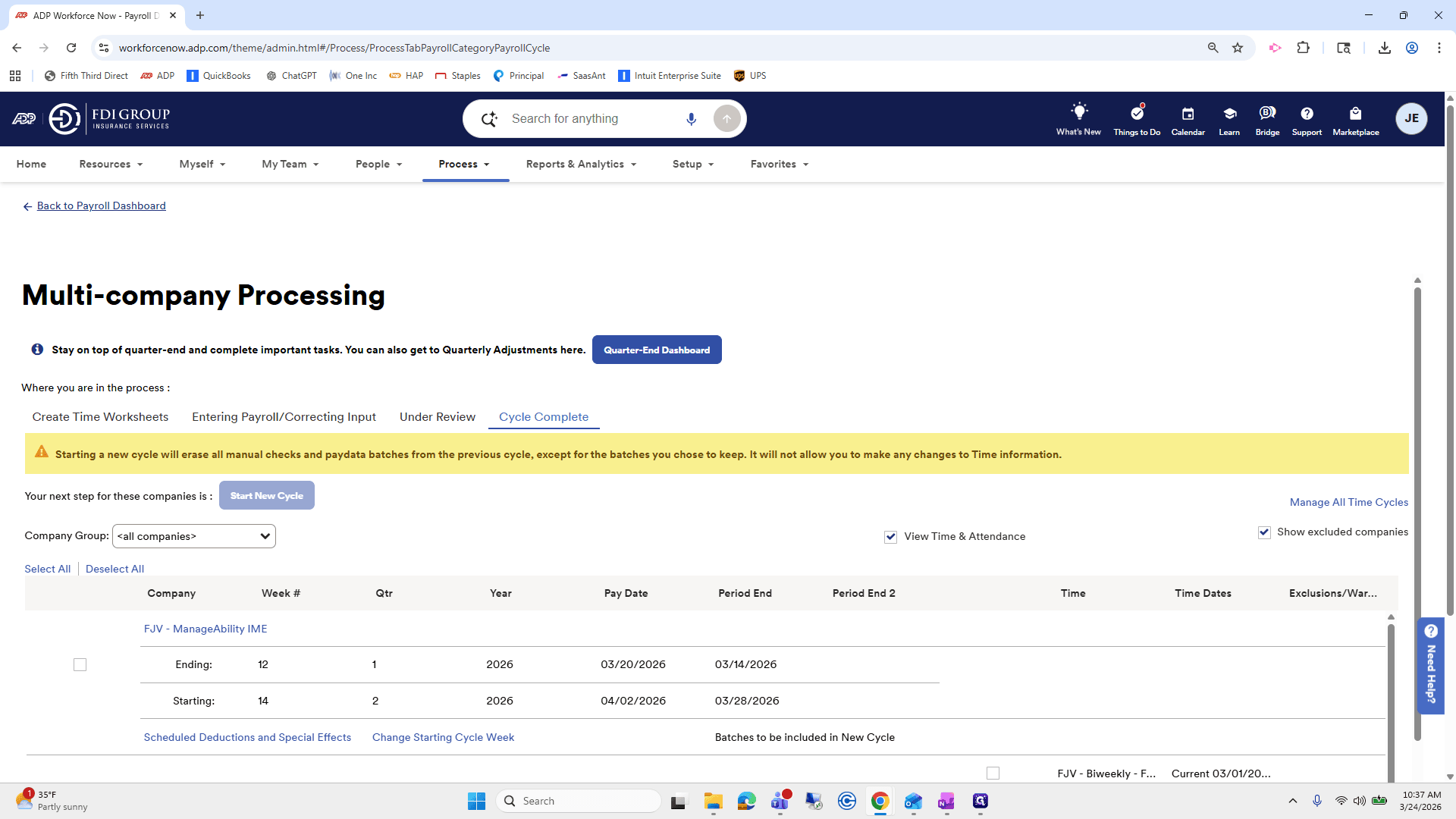This screenshot has height=819, width=1456.
Task: Check the FJV - ManageAbility IME company checkbox
Action: pos(80,665)
